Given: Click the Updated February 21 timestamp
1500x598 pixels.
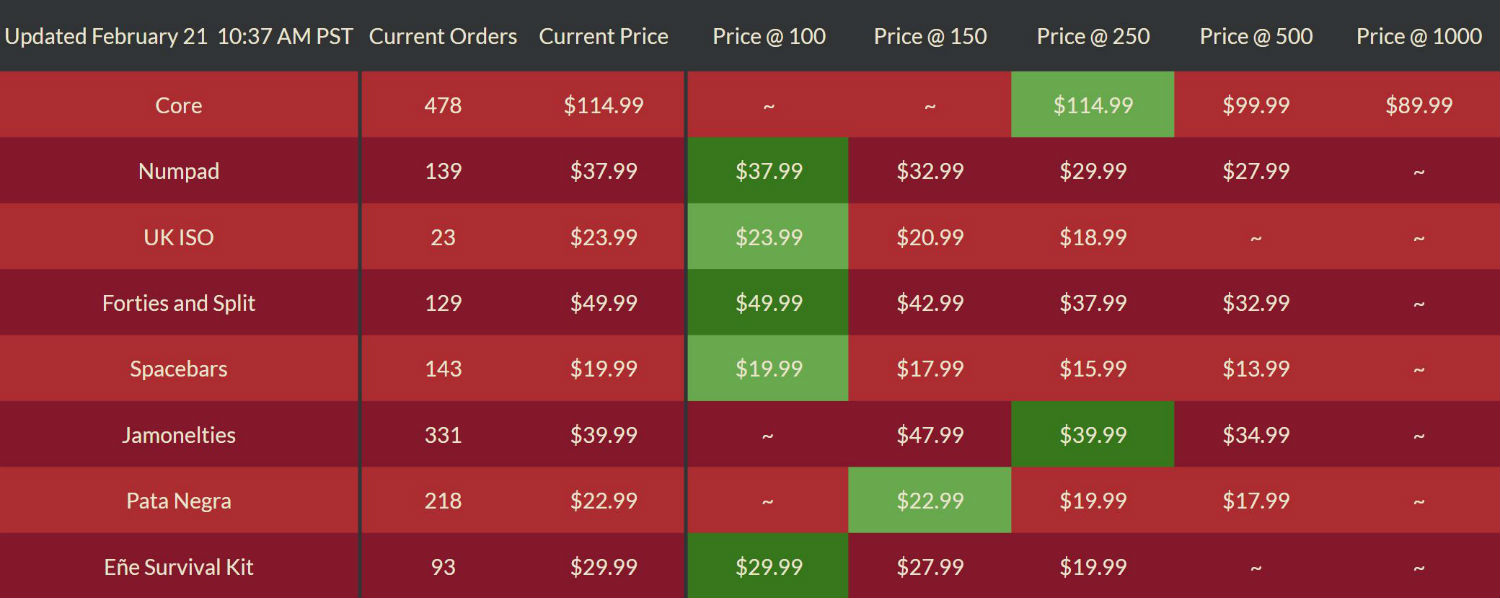Looking at the screenshot, I should pyautogui.click(x=179, y=37).
